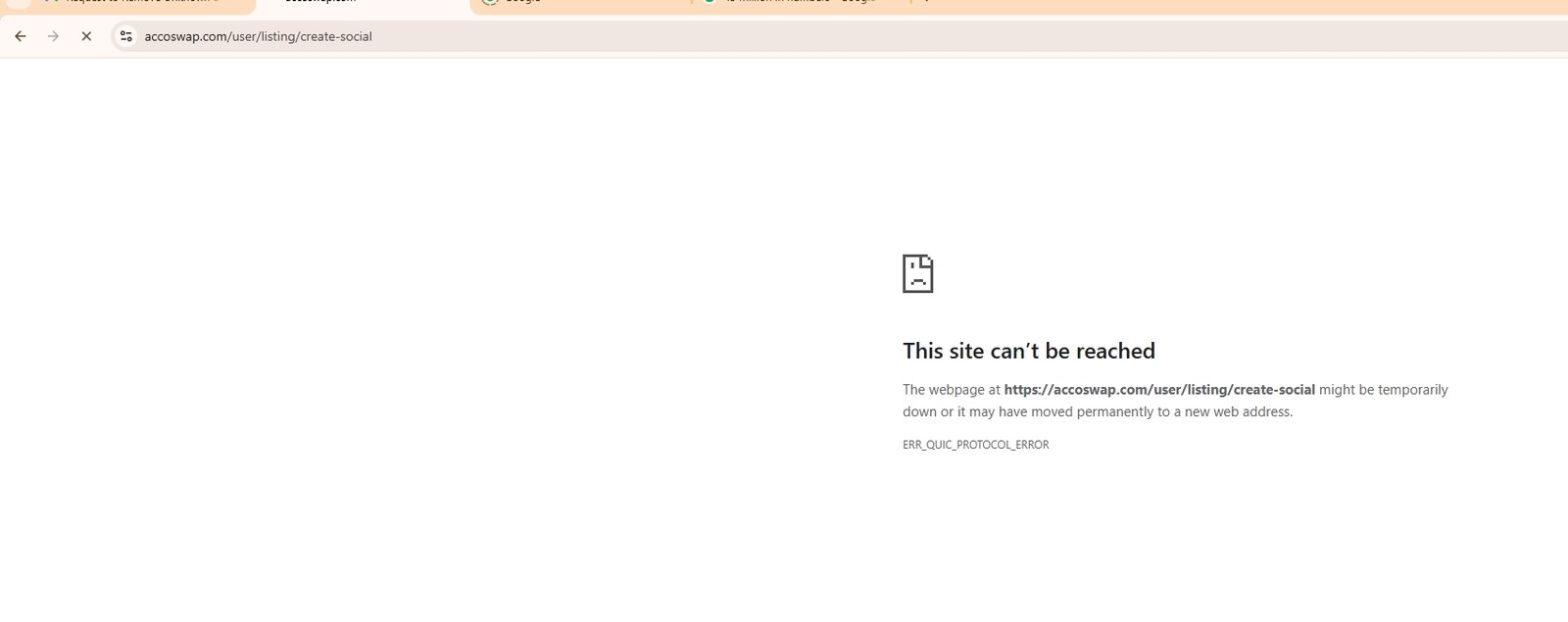Click 'The webpage at' text in error message
The height and width of the screenshot is (622, 1568).
951,390
